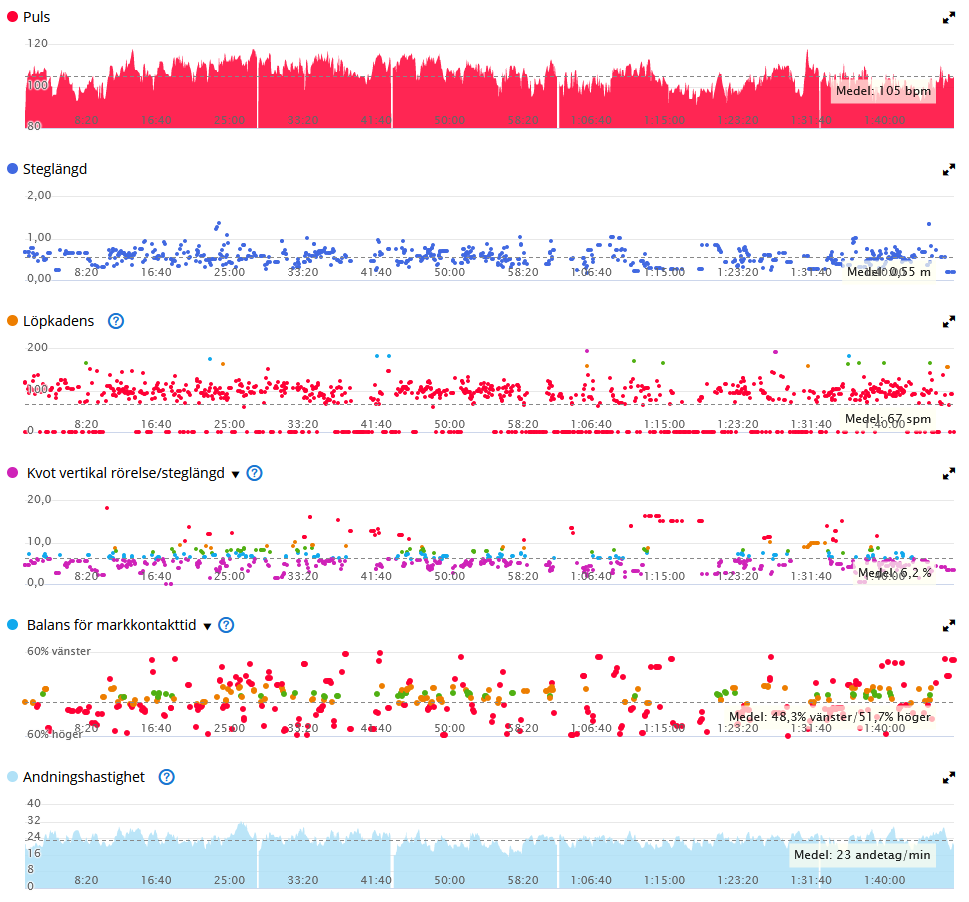This screenshot has height=902, width=969.
Task: Click the orange Löpkadens legend dot
Action: pos(12,321)
